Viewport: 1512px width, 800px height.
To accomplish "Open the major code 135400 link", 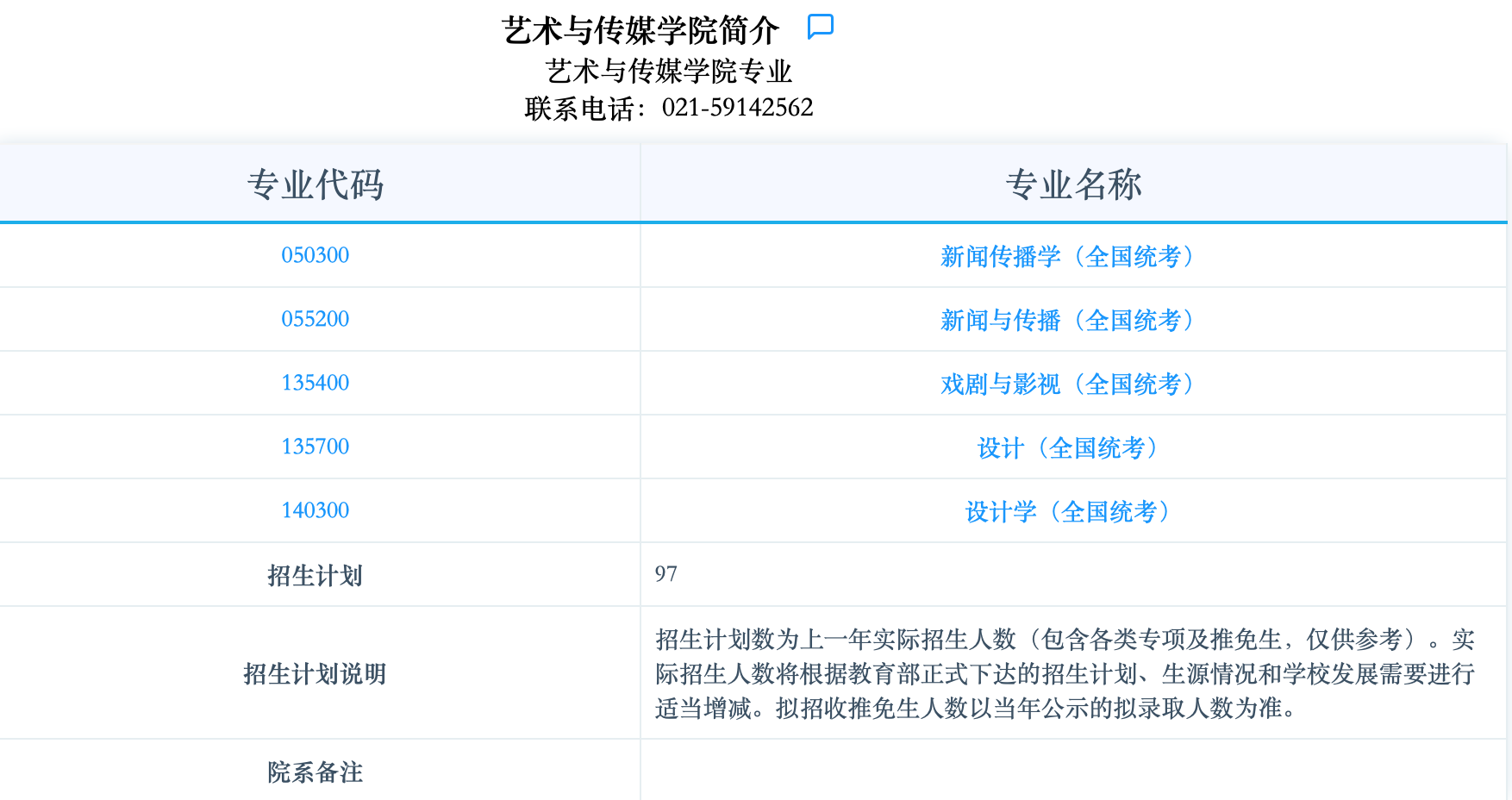I will coord(316,383).
